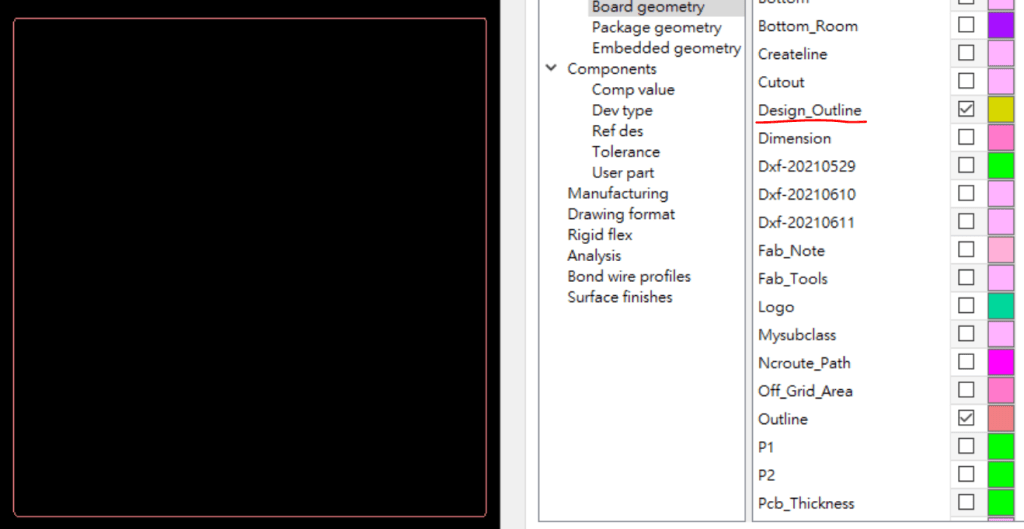1024x529 pixels.
Task: Open Embedded geometry category
Action: click(666, 48)
